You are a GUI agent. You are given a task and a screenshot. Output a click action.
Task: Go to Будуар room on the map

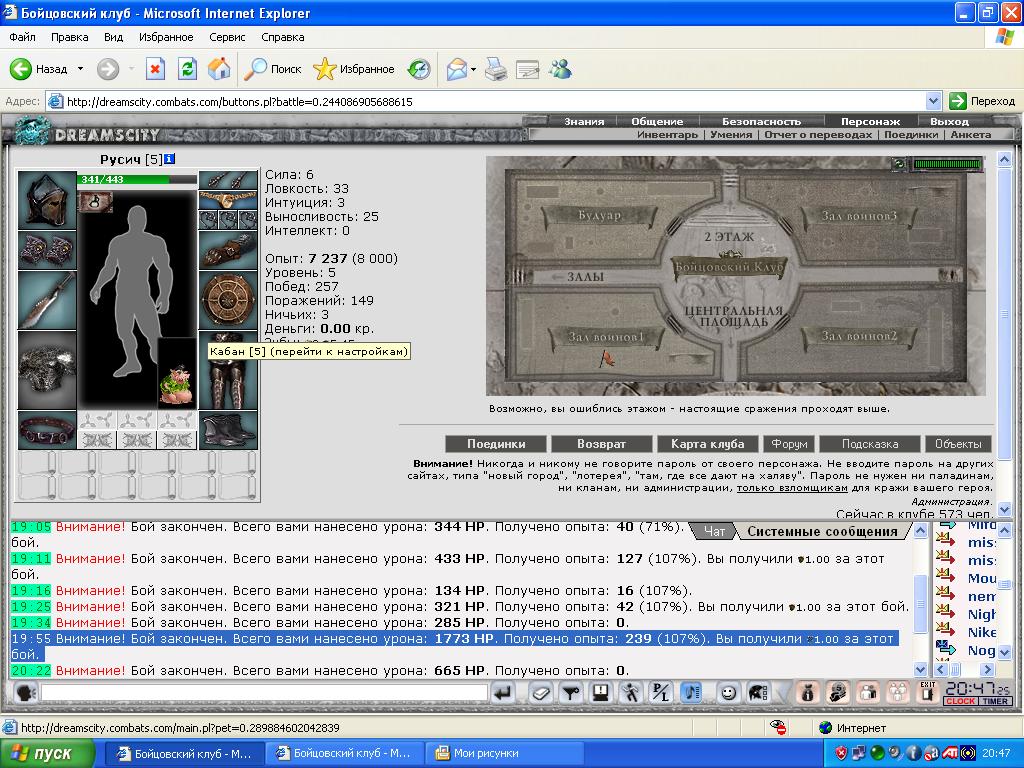600,216
